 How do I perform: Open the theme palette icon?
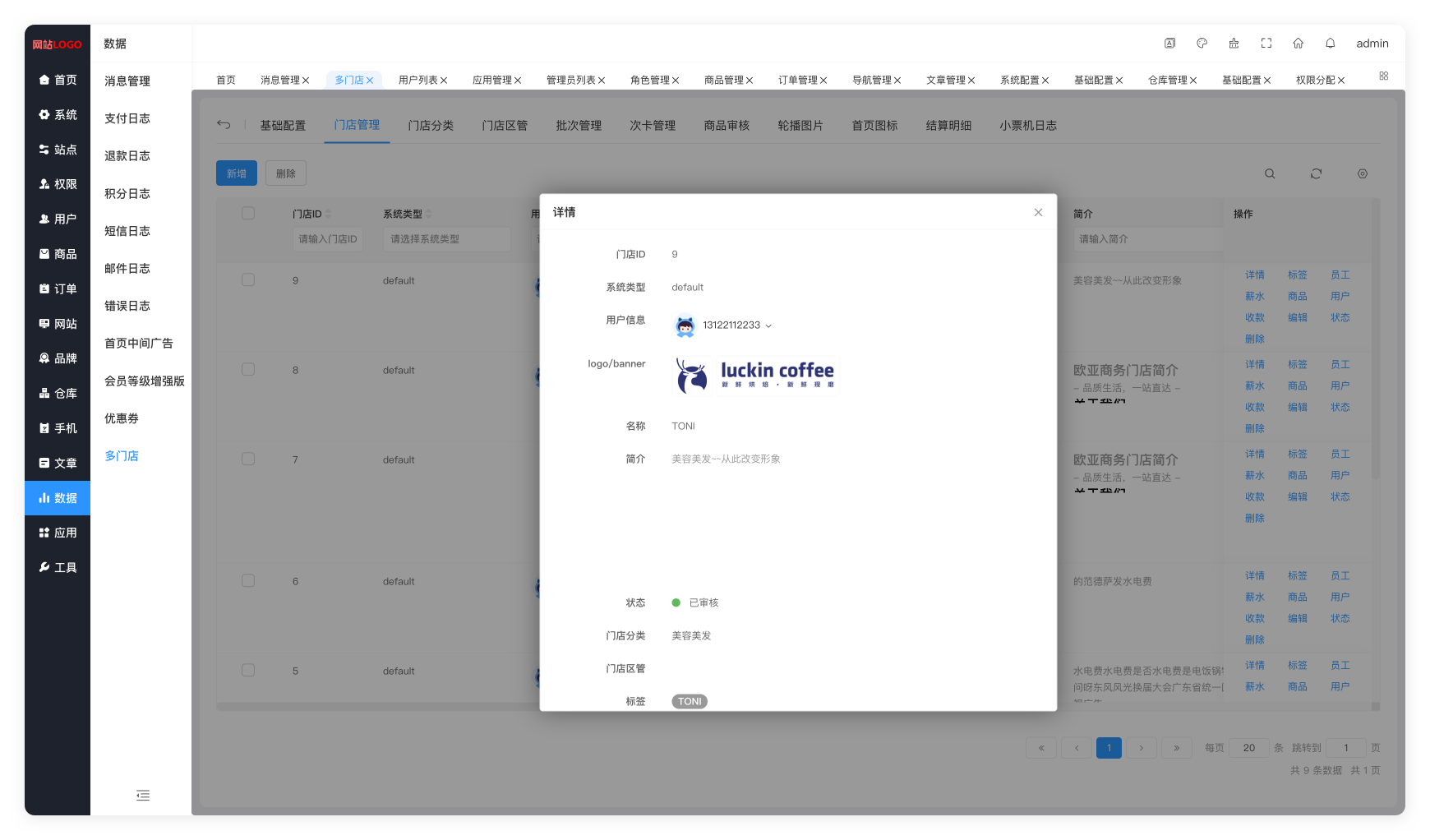[x=1202, y=44]
